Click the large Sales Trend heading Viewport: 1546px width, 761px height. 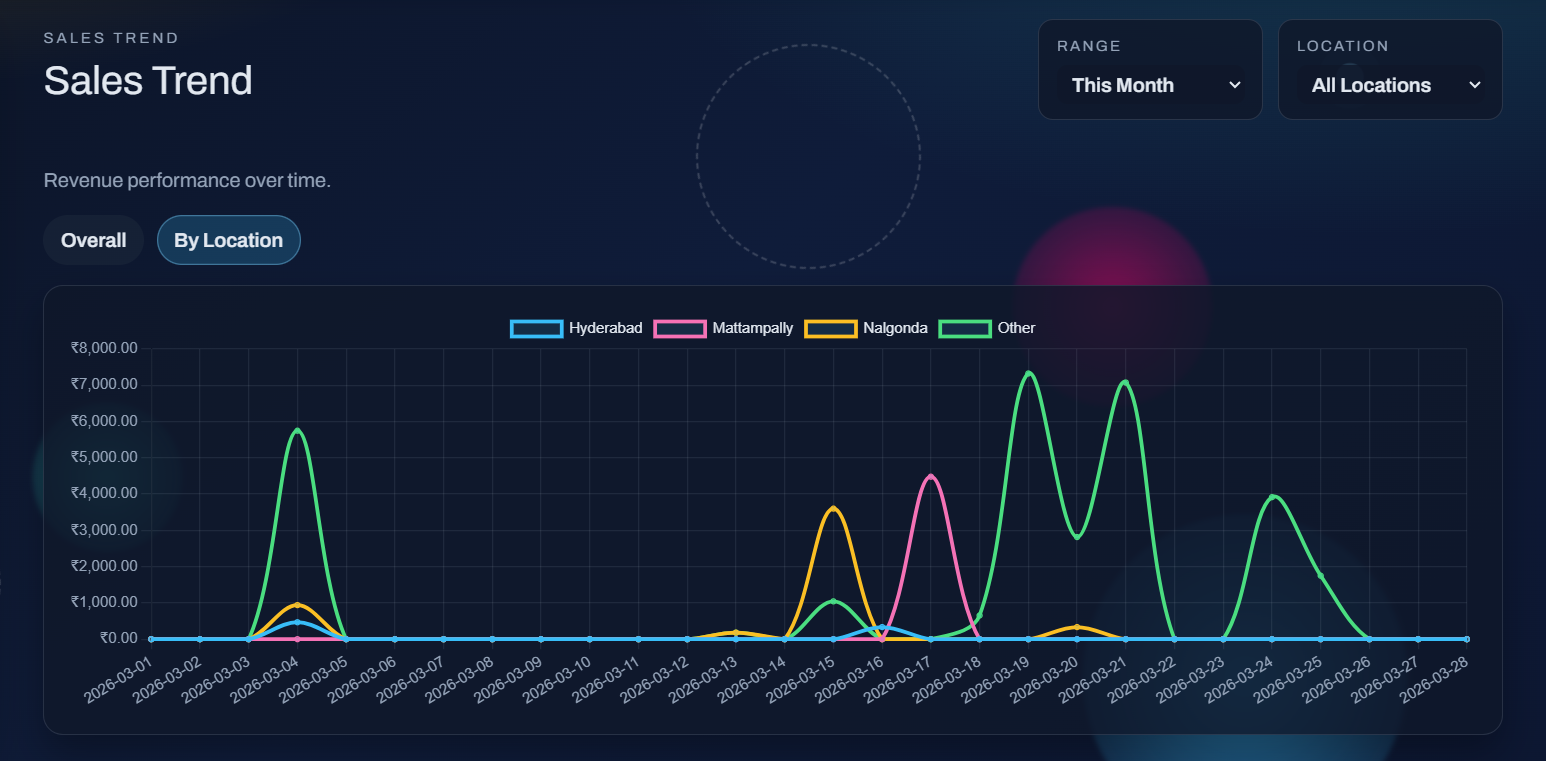tap(148, 80)
